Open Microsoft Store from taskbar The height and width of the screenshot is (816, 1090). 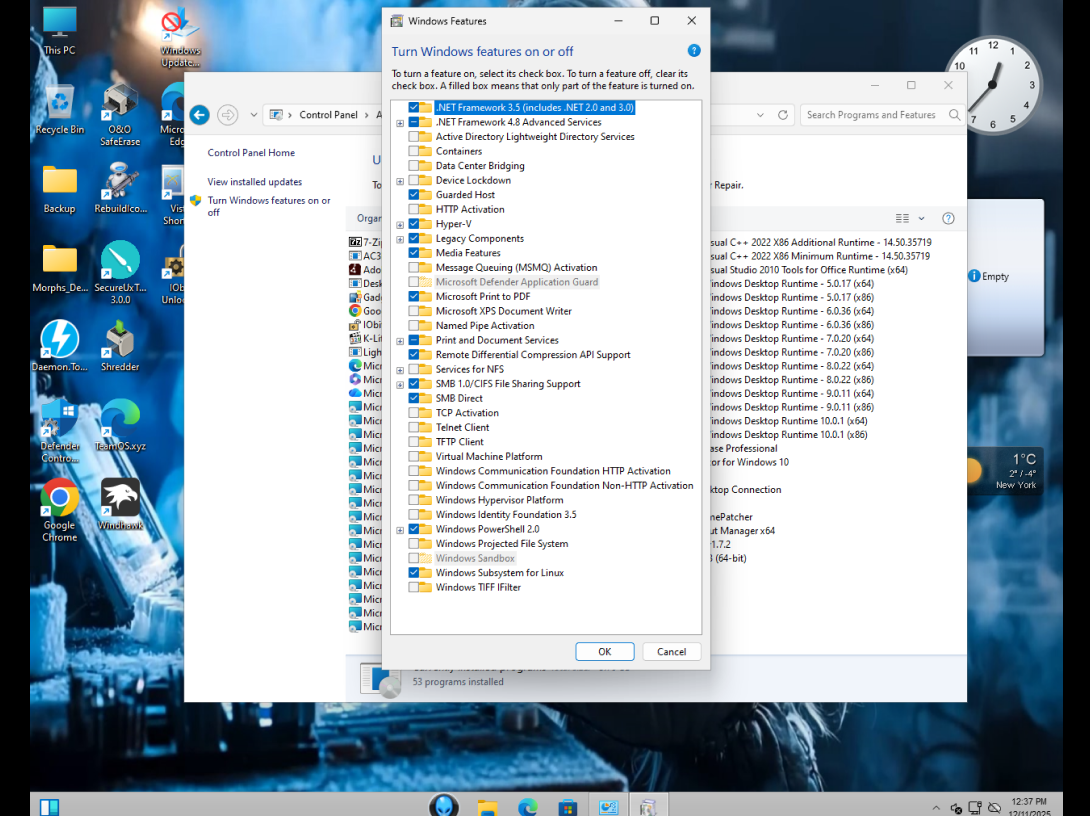[x=568, y=806]
